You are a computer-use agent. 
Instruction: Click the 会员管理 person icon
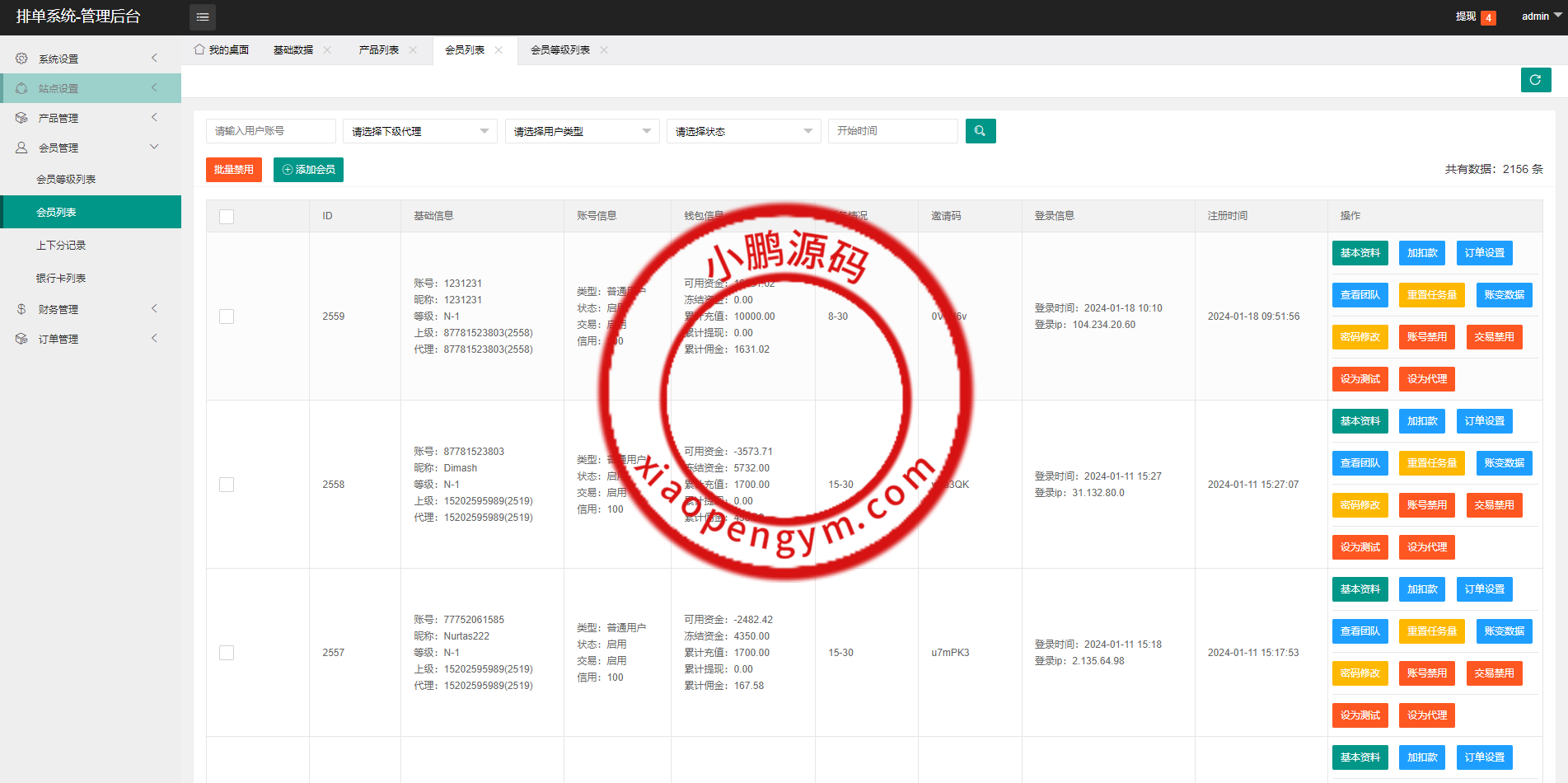tap(21, 147)
